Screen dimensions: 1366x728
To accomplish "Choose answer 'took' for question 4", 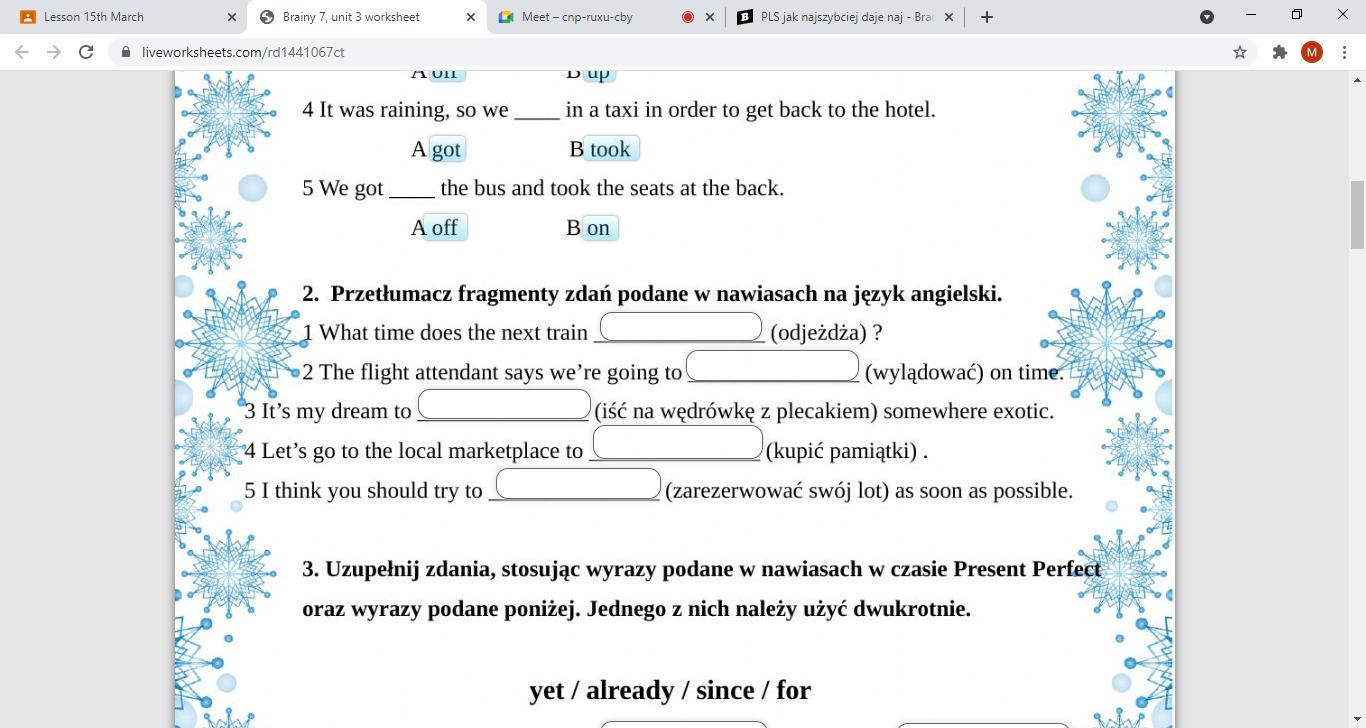I will [610, 149].
